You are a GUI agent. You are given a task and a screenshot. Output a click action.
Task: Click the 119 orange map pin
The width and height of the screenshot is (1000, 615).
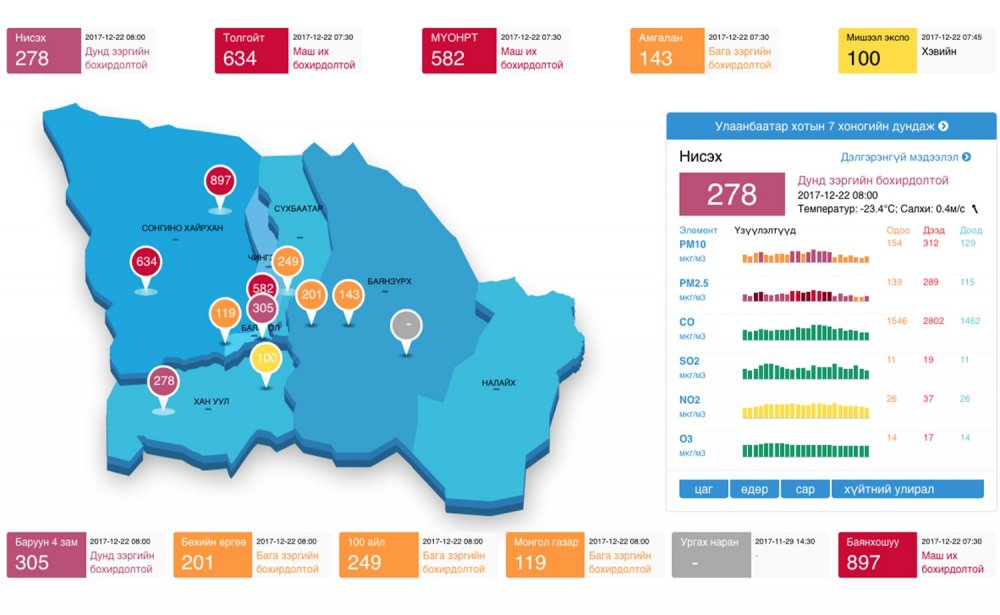point(225,315)
